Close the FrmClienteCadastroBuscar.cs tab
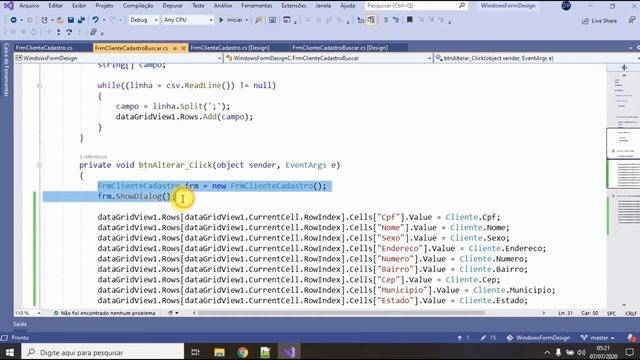The image size is (640, 360). tap(183, 48)
